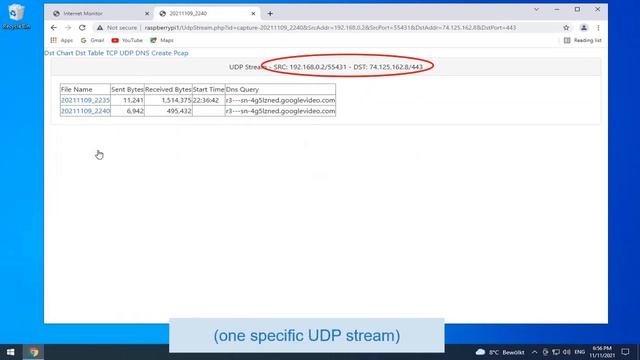Close the Internet Monitor tab

[147, 13]
